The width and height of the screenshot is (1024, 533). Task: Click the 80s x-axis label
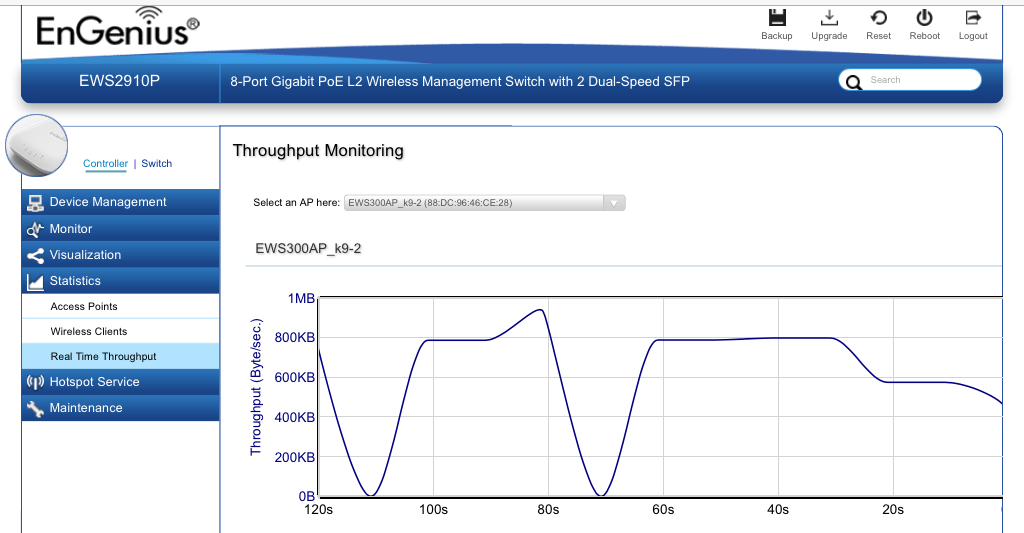[x=549, y=509]
